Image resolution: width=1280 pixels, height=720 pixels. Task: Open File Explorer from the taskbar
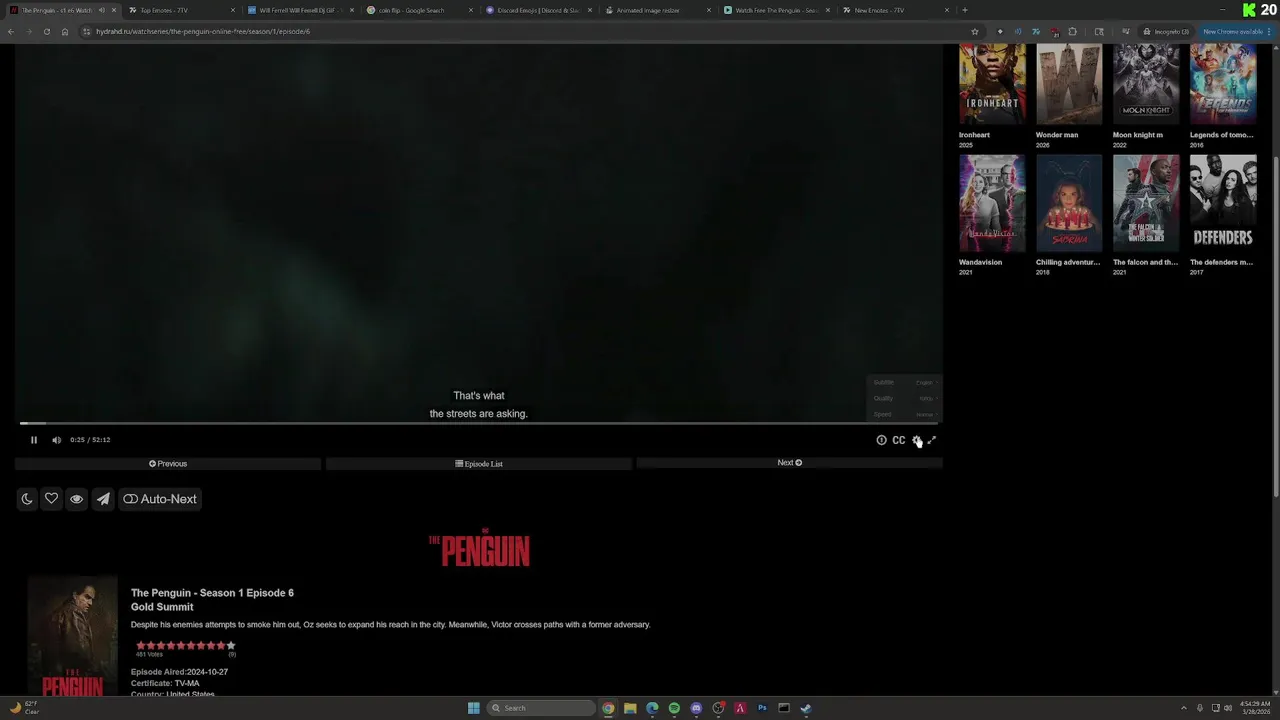pyautogui.click(x=630, y=708)
